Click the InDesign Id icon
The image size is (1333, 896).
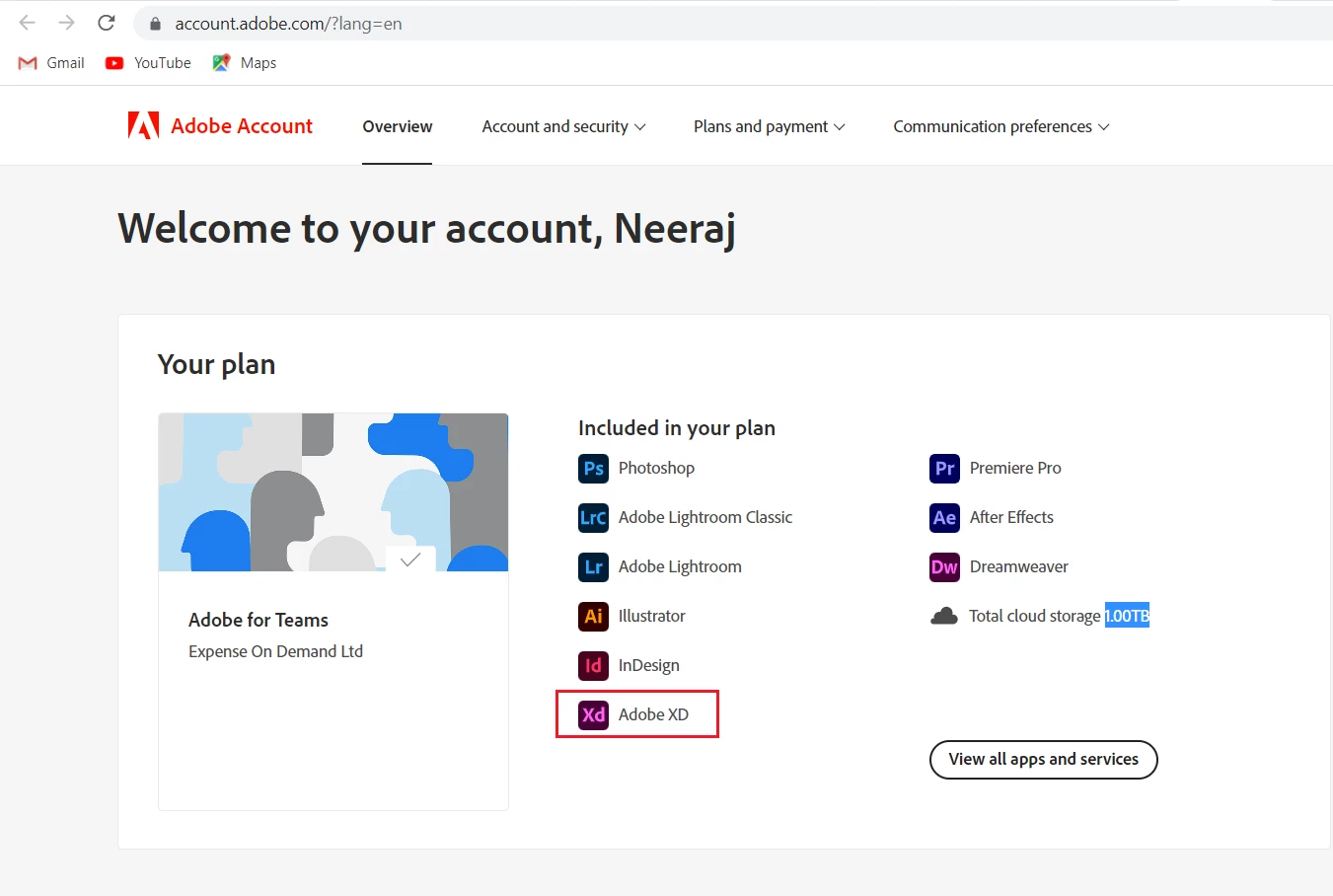tap(593, 665)
